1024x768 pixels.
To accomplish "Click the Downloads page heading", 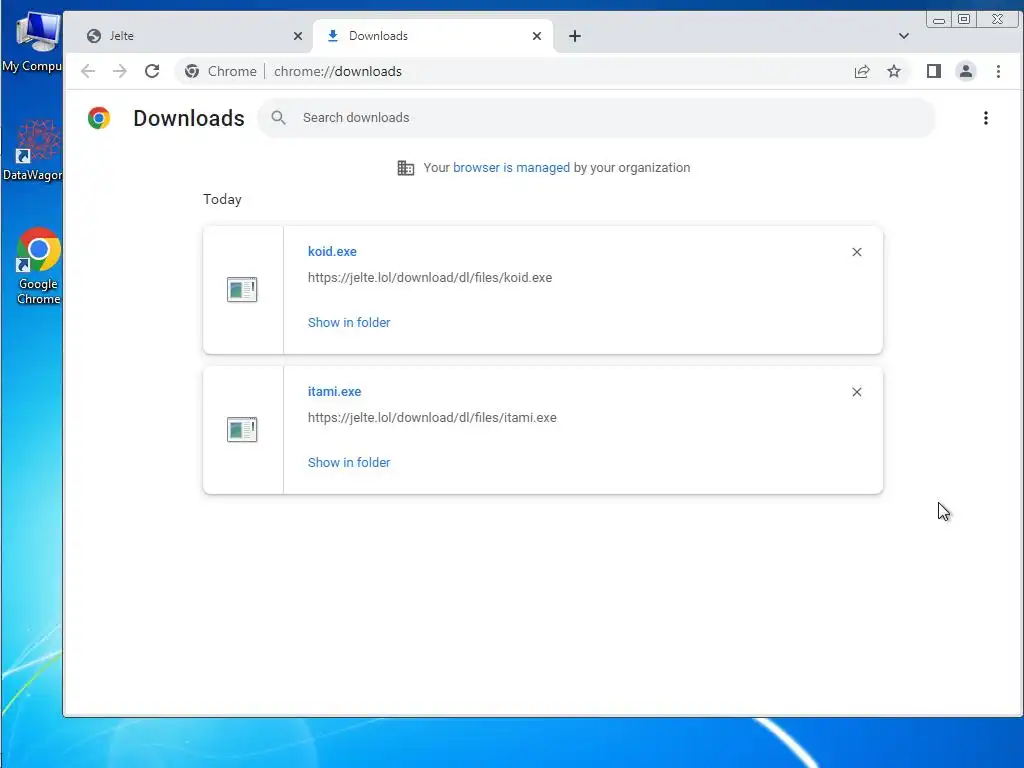I will (189, 118).
